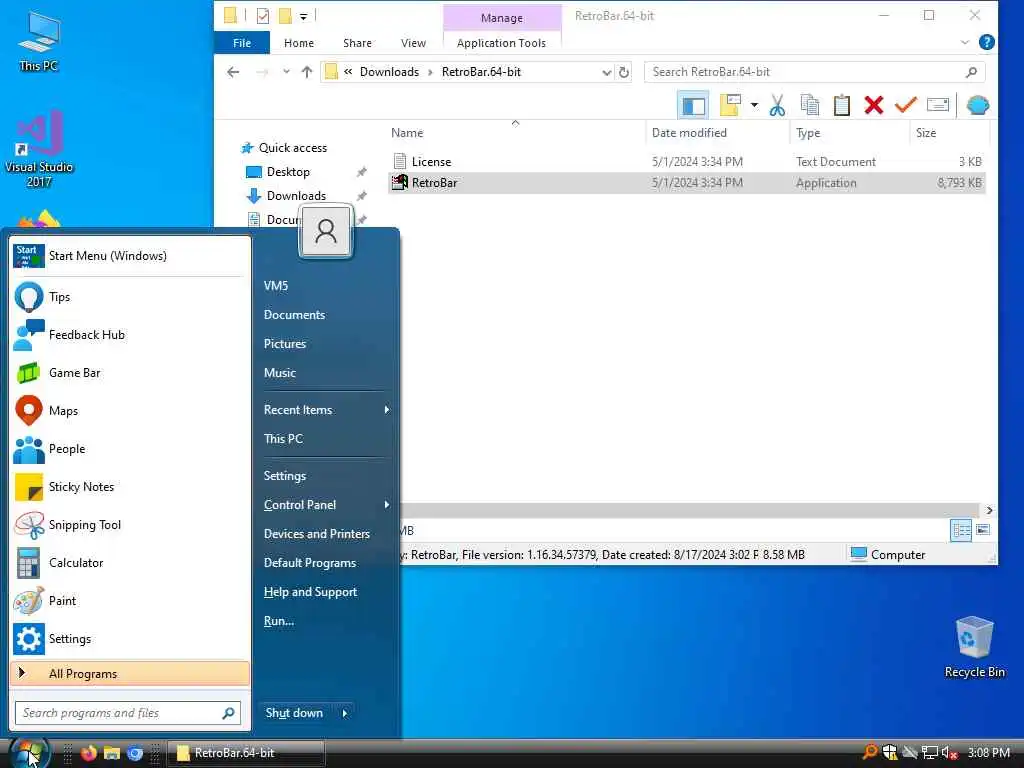Open the Shut down options arrow

344,712
